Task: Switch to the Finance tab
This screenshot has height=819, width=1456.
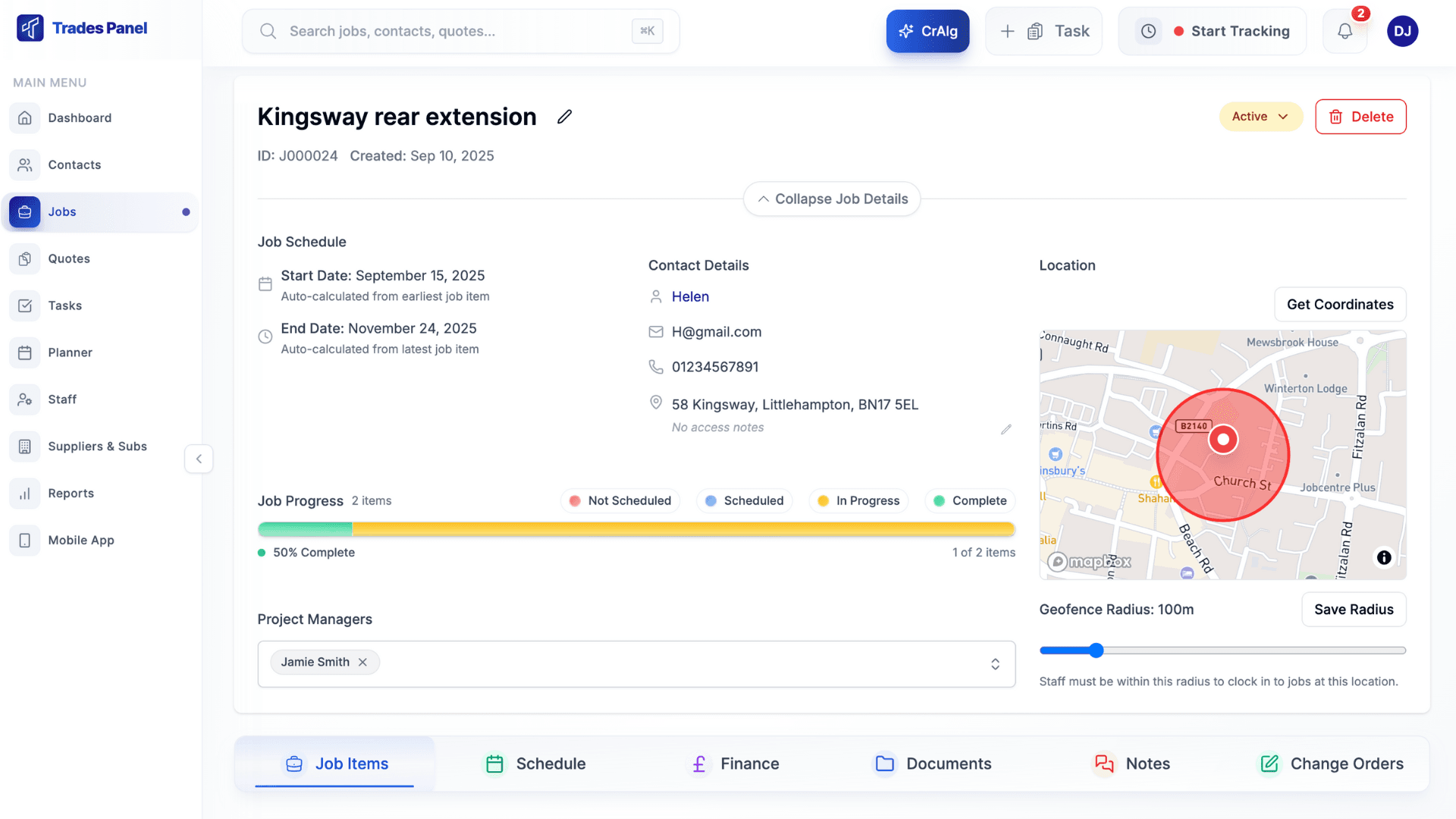Action: [x=733, y=764]
